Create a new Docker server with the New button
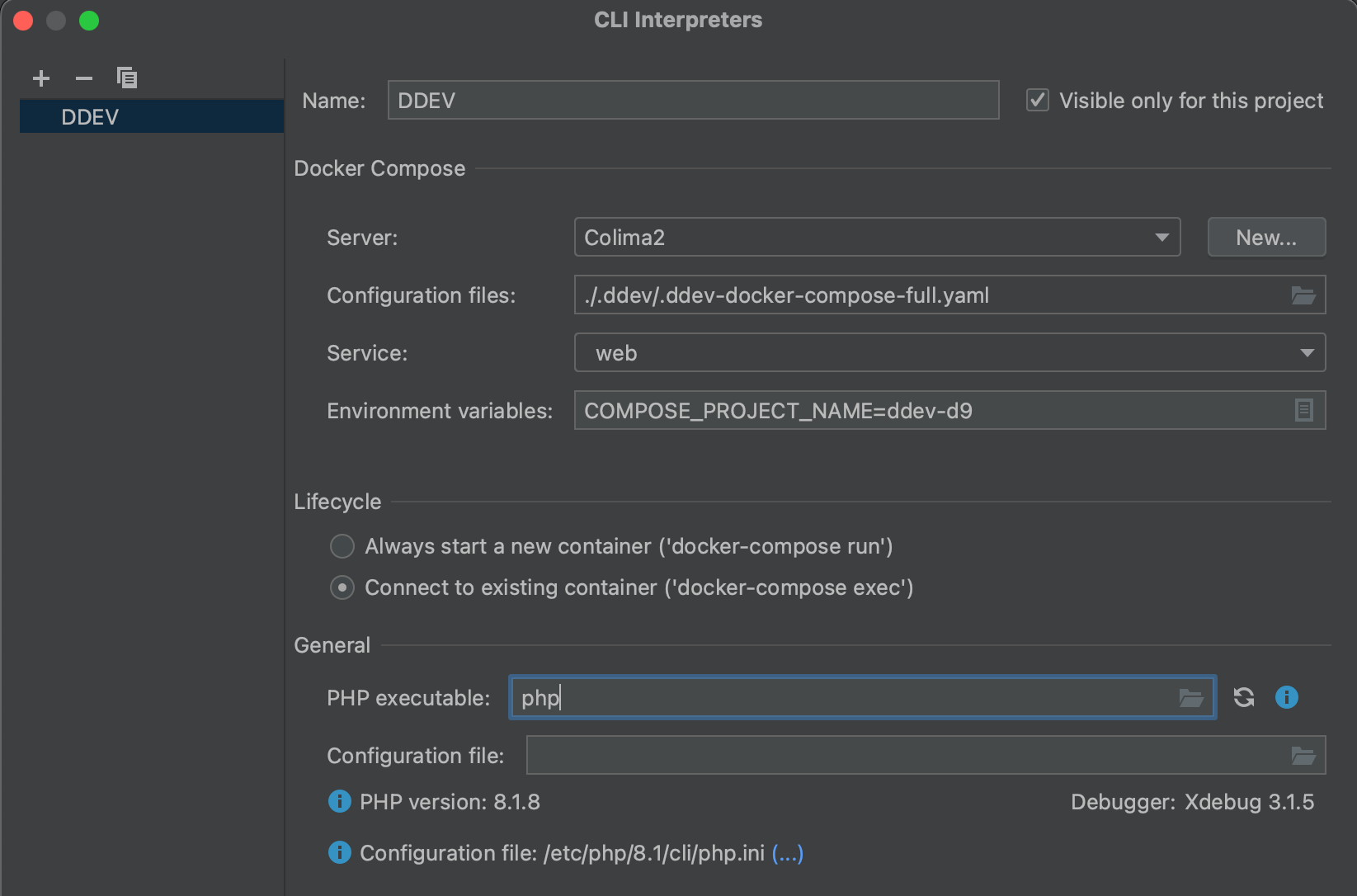The width and height of the screenshot is (1357, 896). [x=1266, y=237]
